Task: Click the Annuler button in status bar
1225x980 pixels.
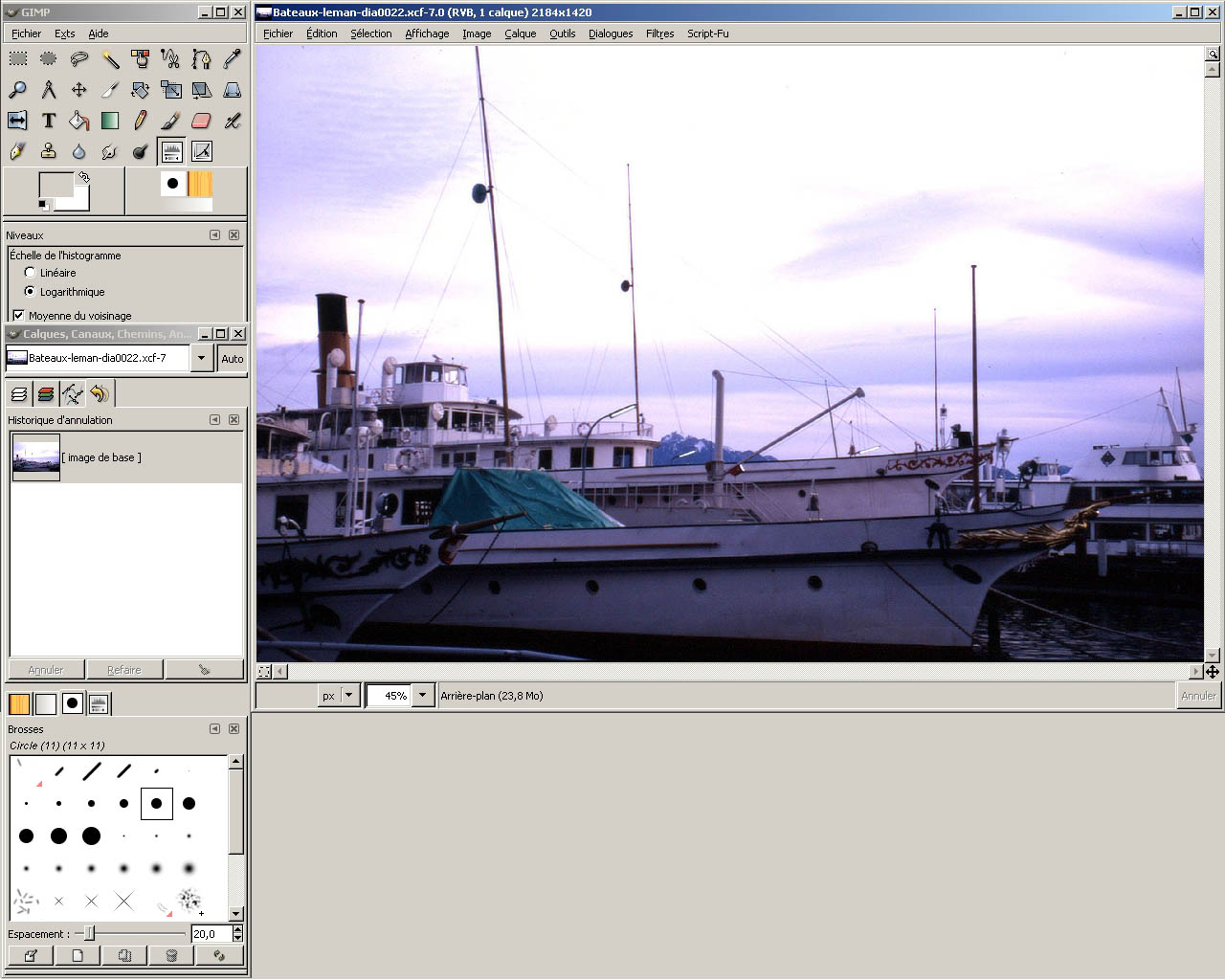Action: coord(1198,696)
